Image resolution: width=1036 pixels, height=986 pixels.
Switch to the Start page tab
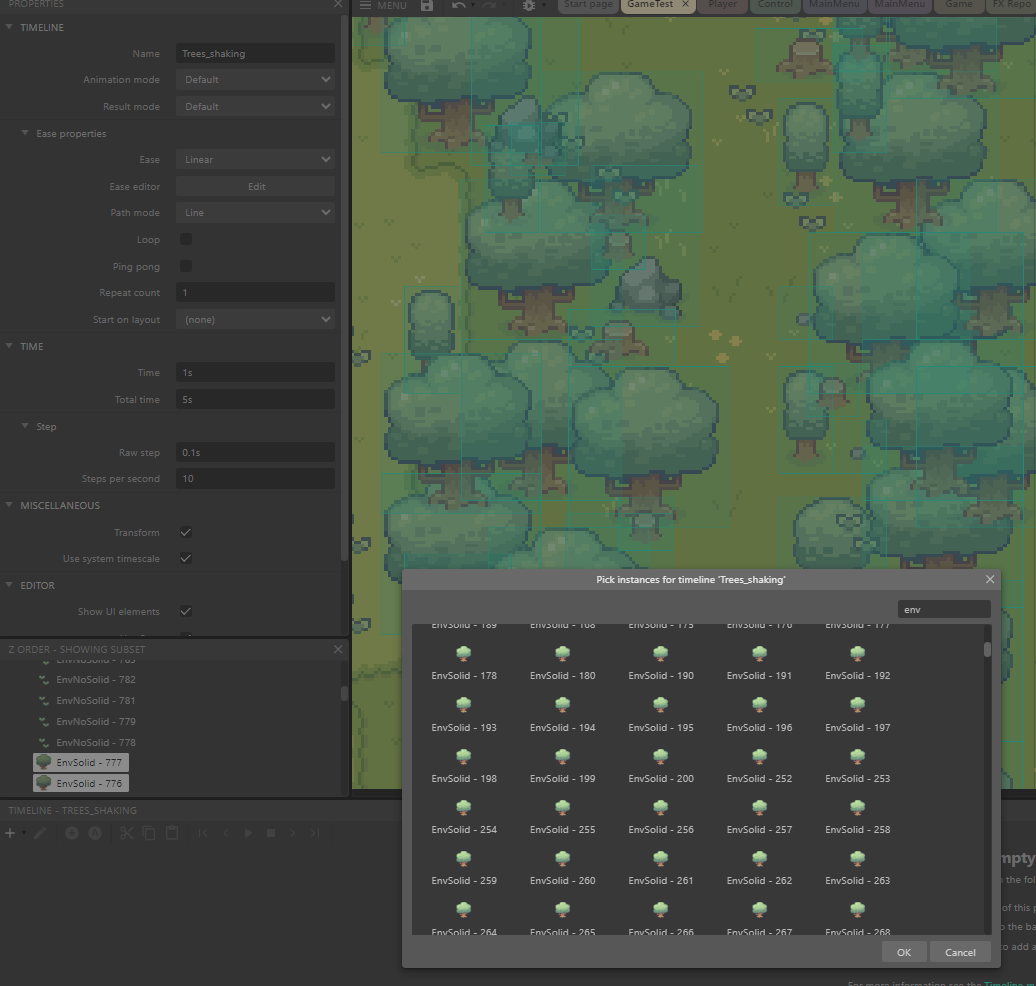588,5
